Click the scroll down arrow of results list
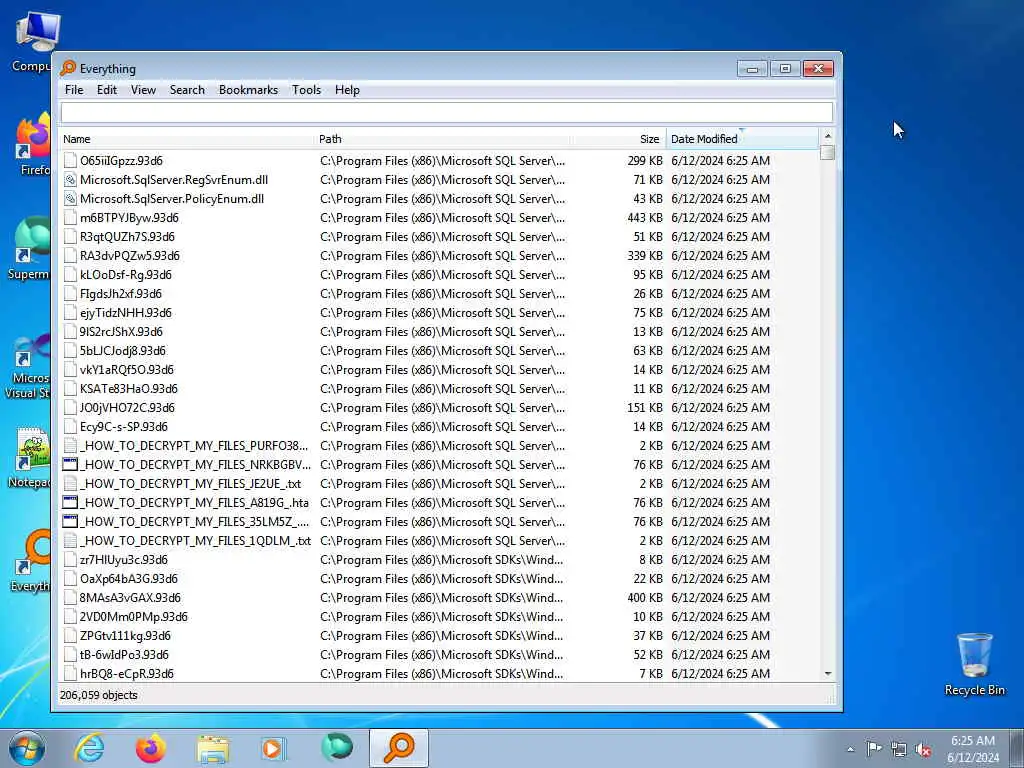The image size is (1024, 768). tap(827, 674)
